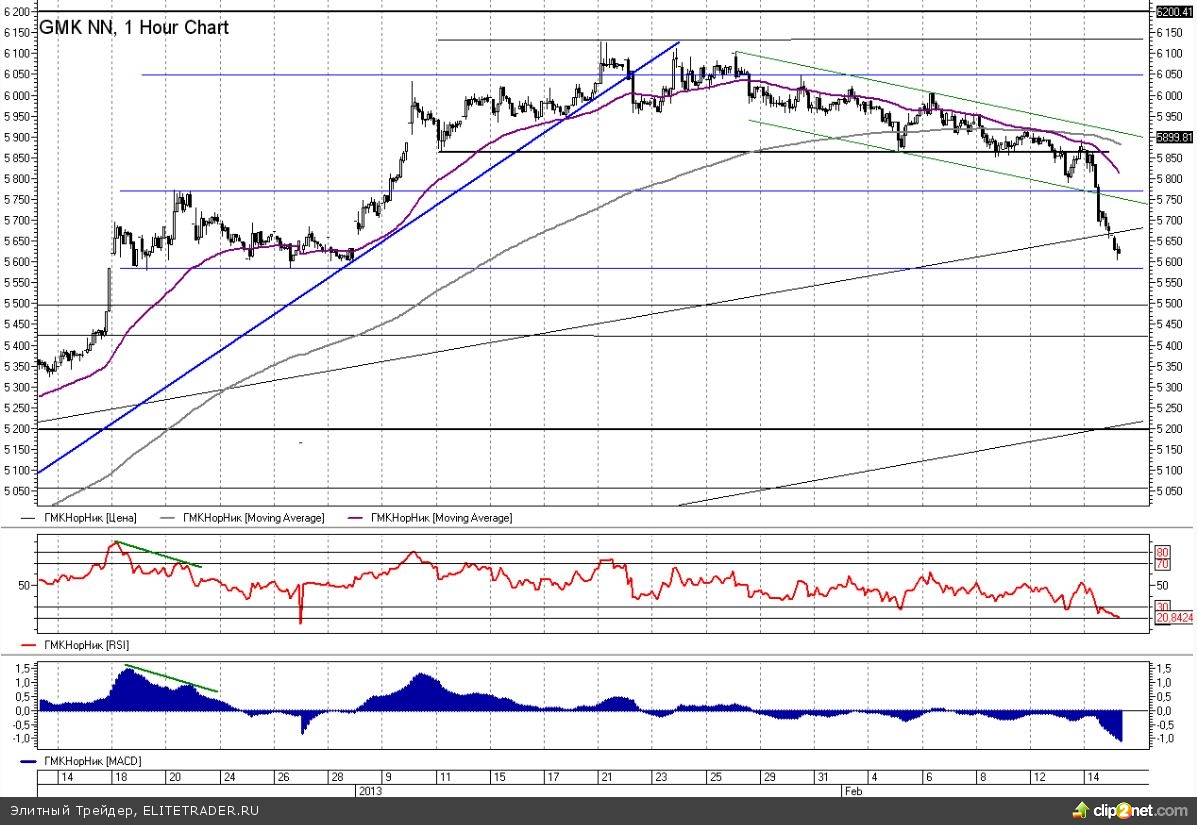Click the 2013 year marker on time axis
This screenshot has height=825, width=1197.
click(x=371, y=790)
